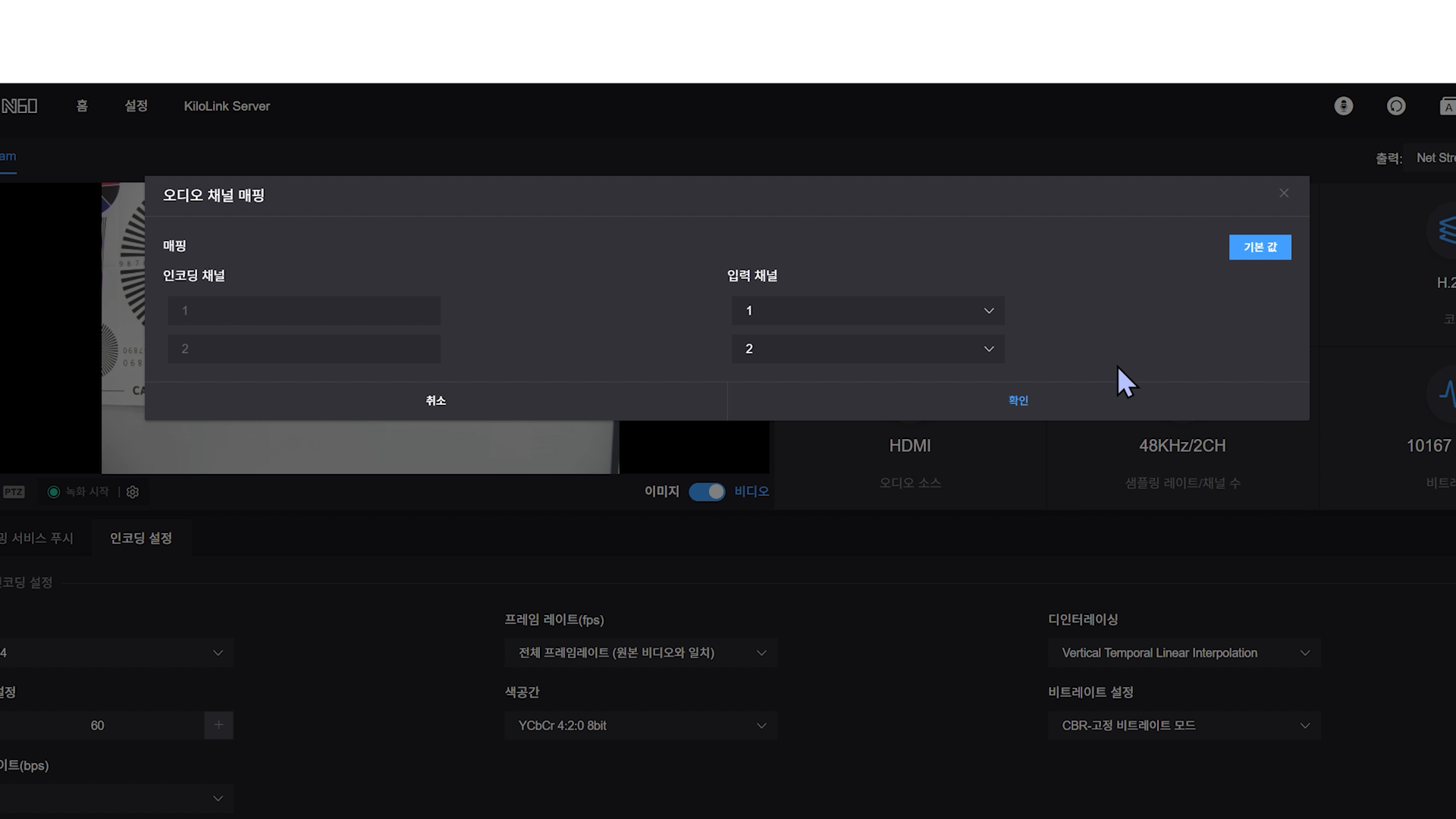Click 확인 to confirm mapping
This screenshot has width=1456, height=819.
click(1018, 400)
